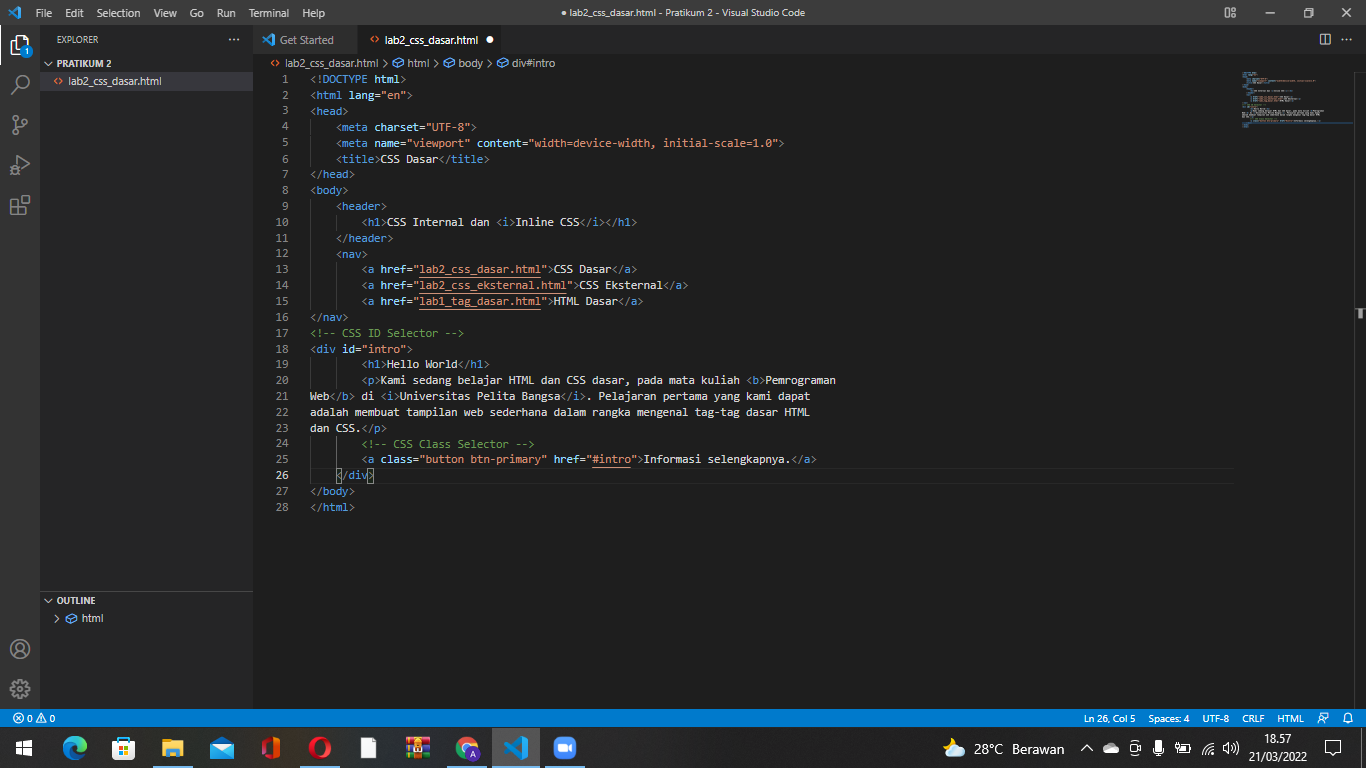Screen dimensions: 1366x768
Task: Collapse the OUTLINE section
Action: [x=48, y=600]
